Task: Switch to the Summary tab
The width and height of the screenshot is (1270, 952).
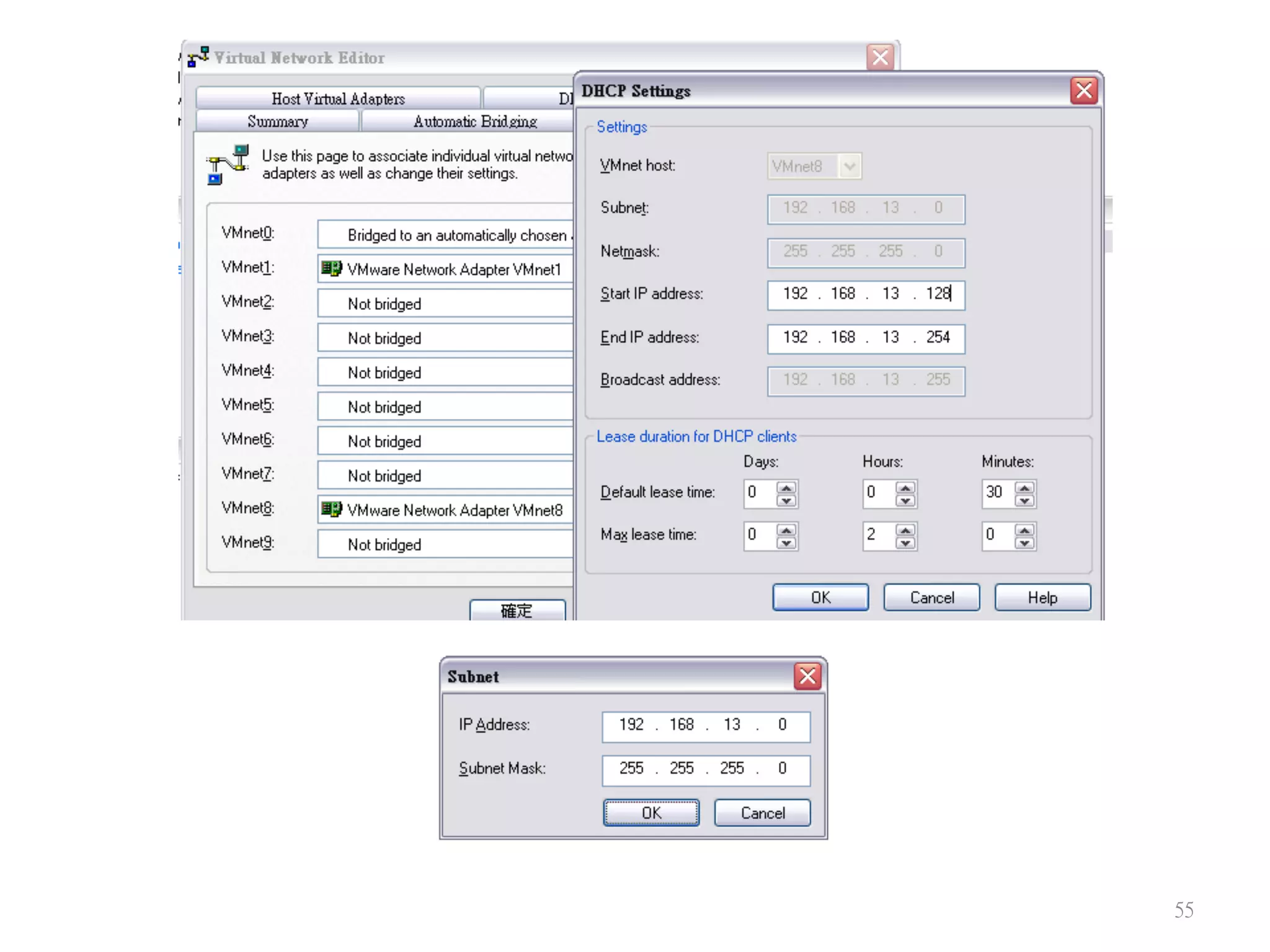Action: (x=277, y=121)
